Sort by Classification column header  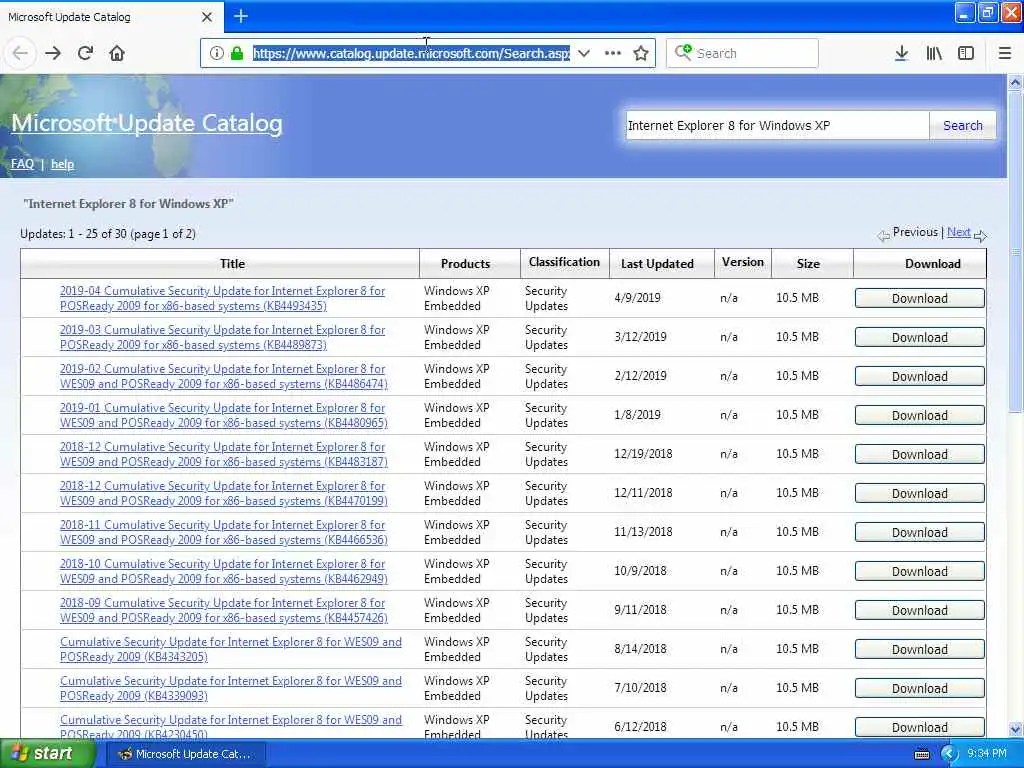tap(564, 262)
